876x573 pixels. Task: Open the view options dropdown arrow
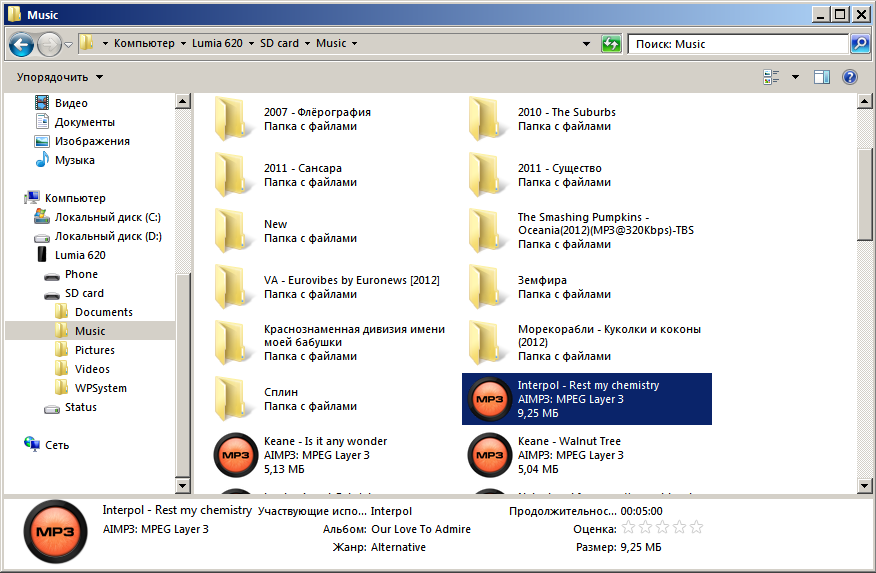tap(795, 77)
